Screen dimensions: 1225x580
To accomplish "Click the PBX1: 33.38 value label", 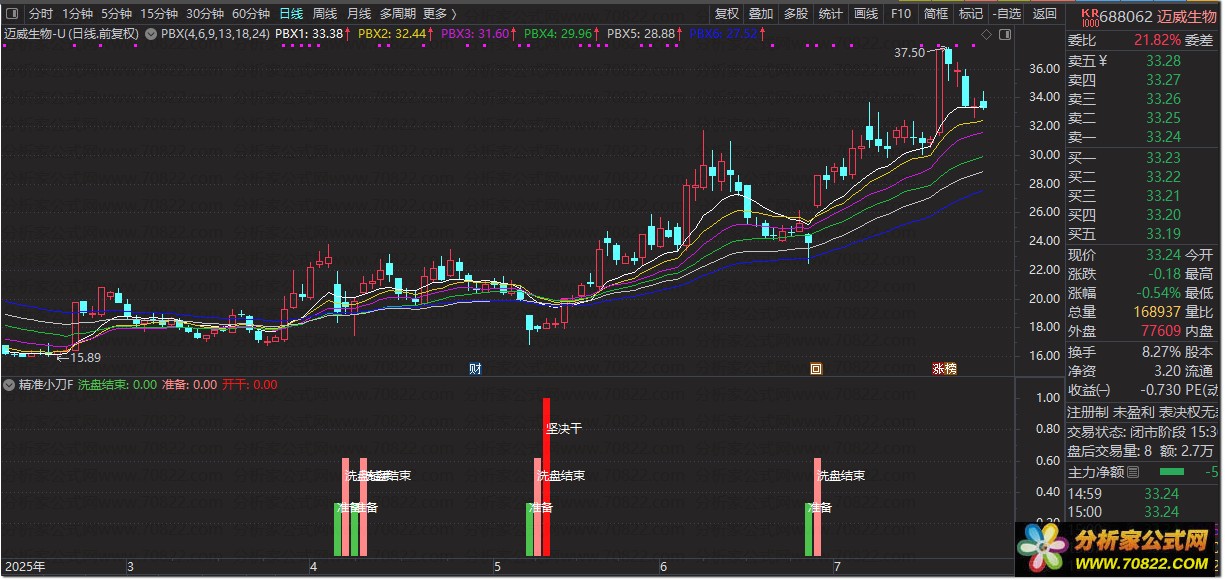I will point(309,34).
